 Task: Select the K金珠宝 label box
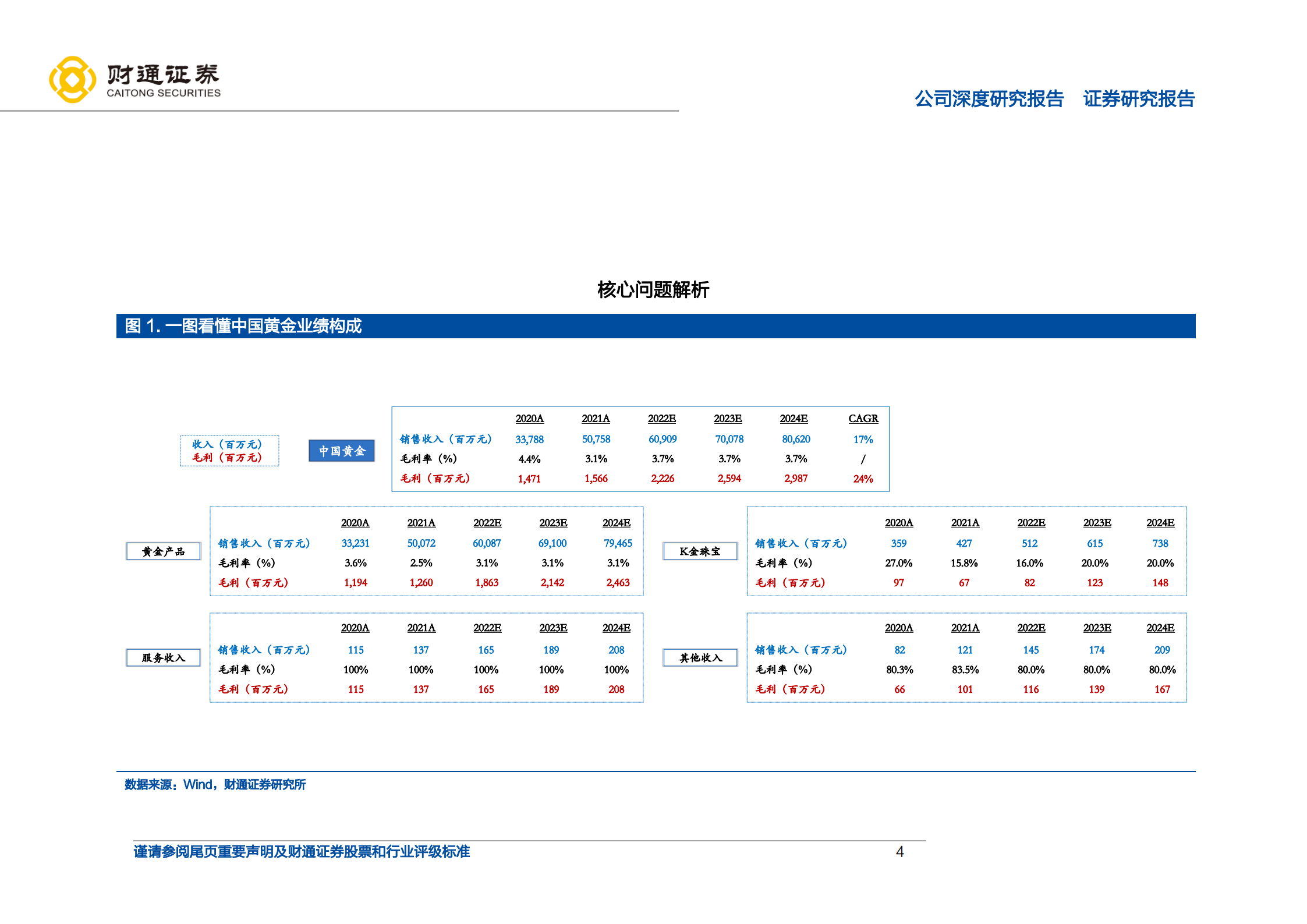pos(700,551)
